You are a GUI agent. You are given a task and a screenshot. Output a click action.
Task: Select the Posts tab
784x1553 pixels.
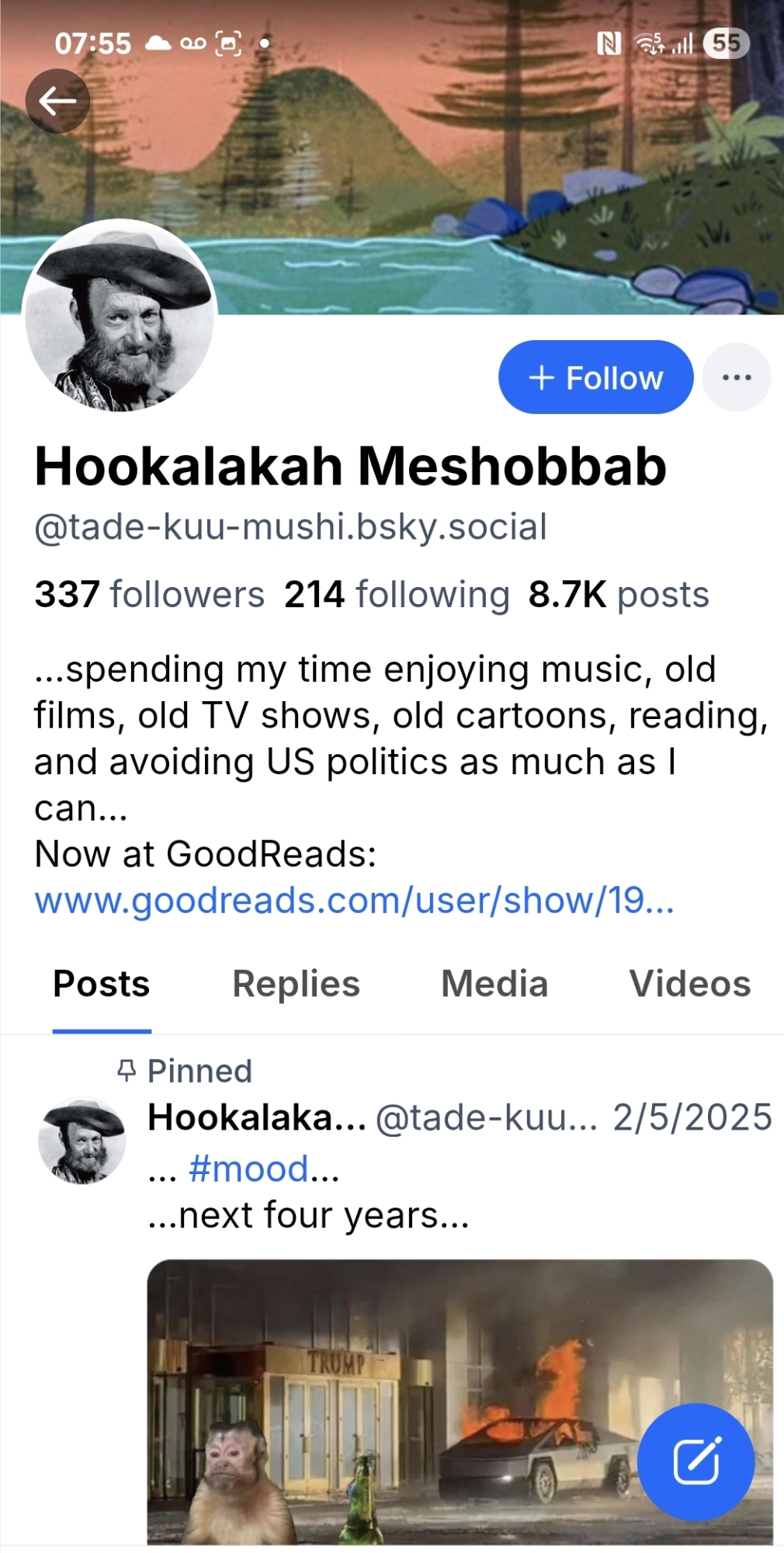tap(102, 984)
